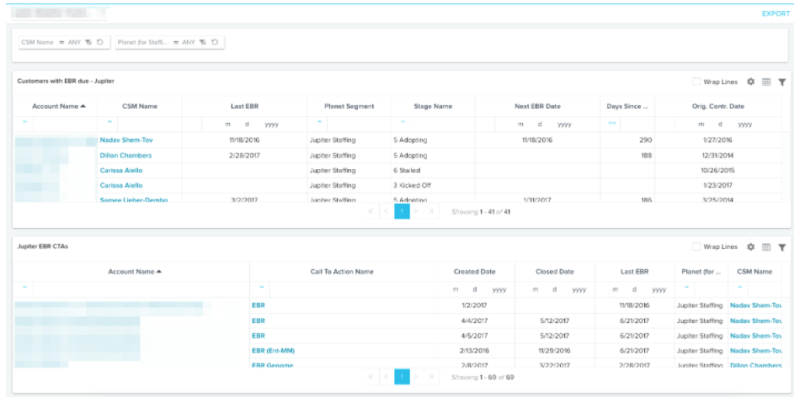Click funnel filter icon in Jupiter EBR CTAs
The width and height of the screenshot is (800, 398).
click(782, 247)
